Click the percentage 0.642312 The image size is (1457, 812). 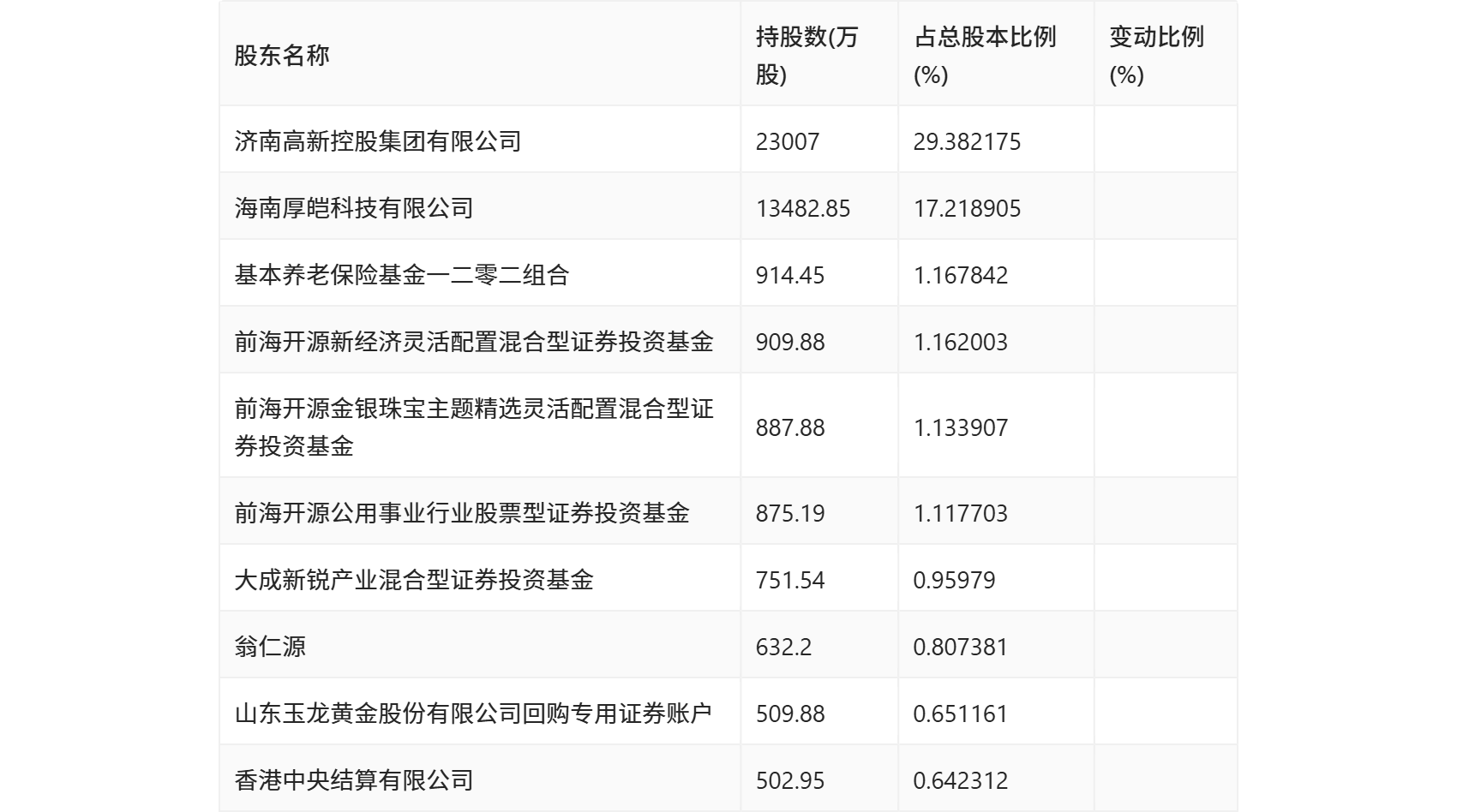click(x=961, y=780)
